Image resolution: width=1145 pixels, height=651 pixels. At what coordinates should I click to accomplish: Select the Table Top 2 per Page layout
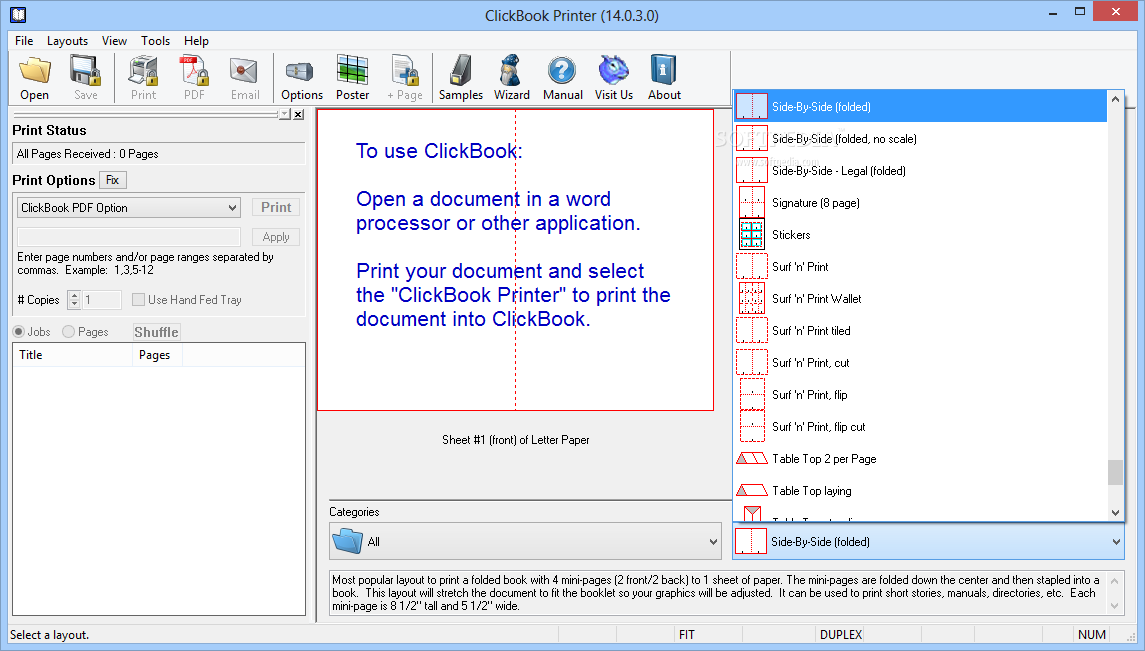tap(920, 458)
